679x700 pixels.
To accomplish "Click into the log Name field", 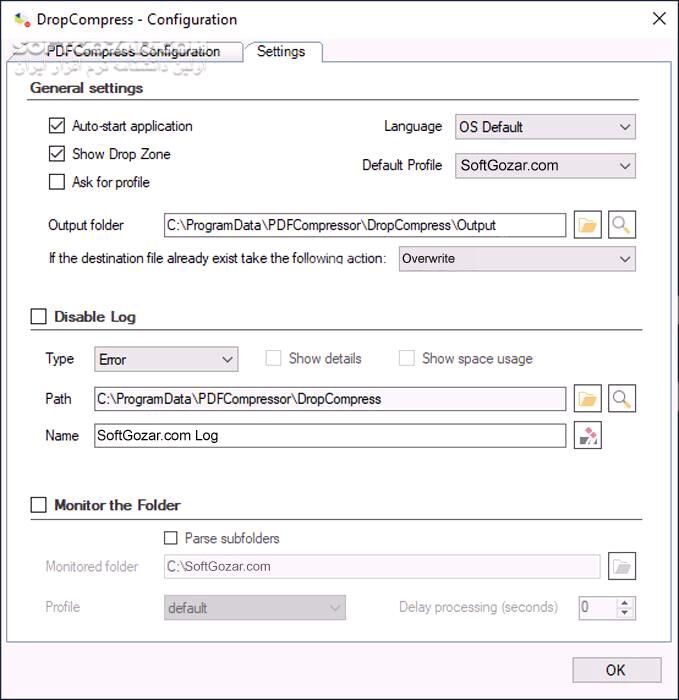I will [330, 436].
